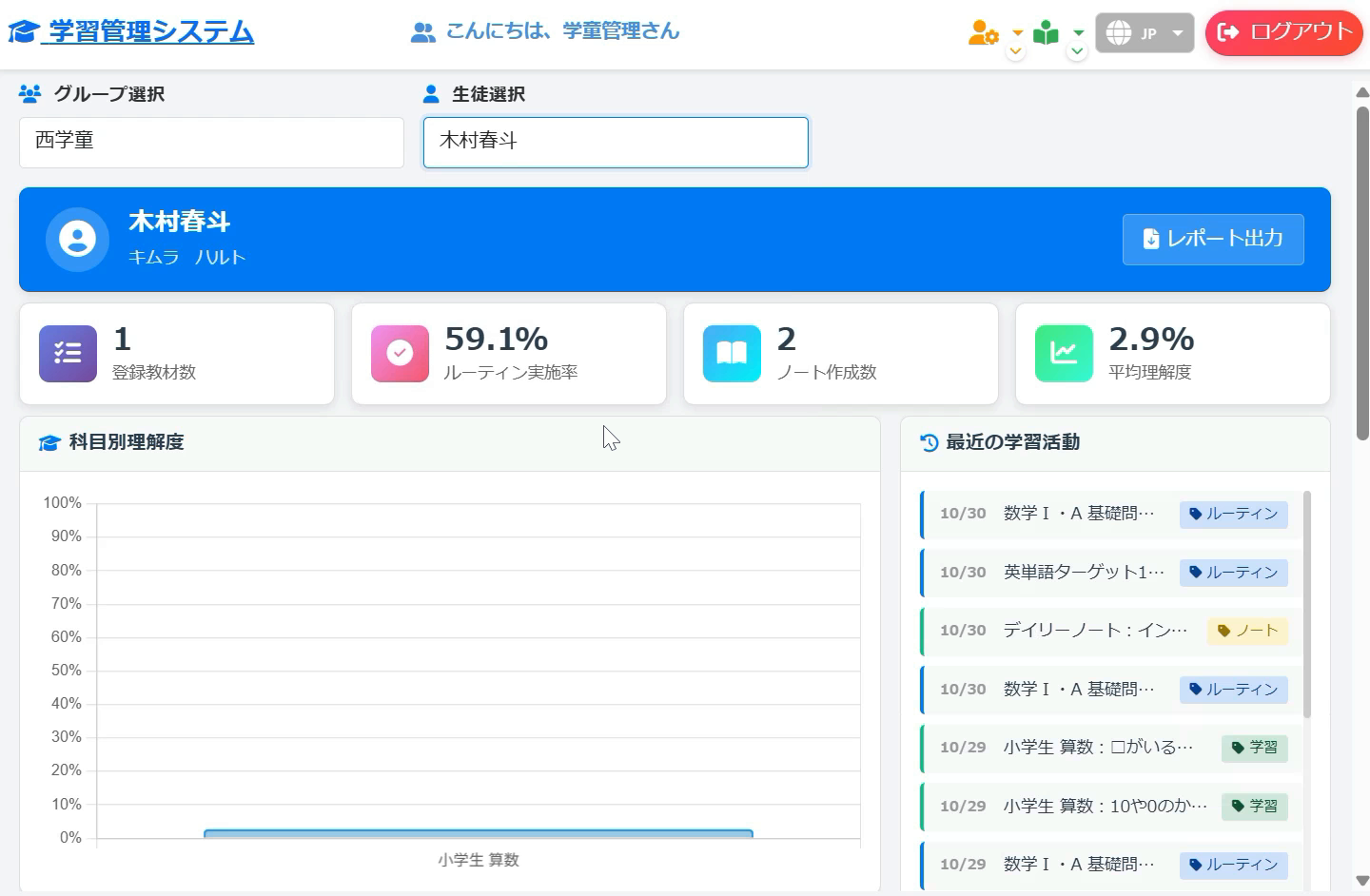Click ルーティン tag on the 10/29 数学 row

tap(1234, 865)
